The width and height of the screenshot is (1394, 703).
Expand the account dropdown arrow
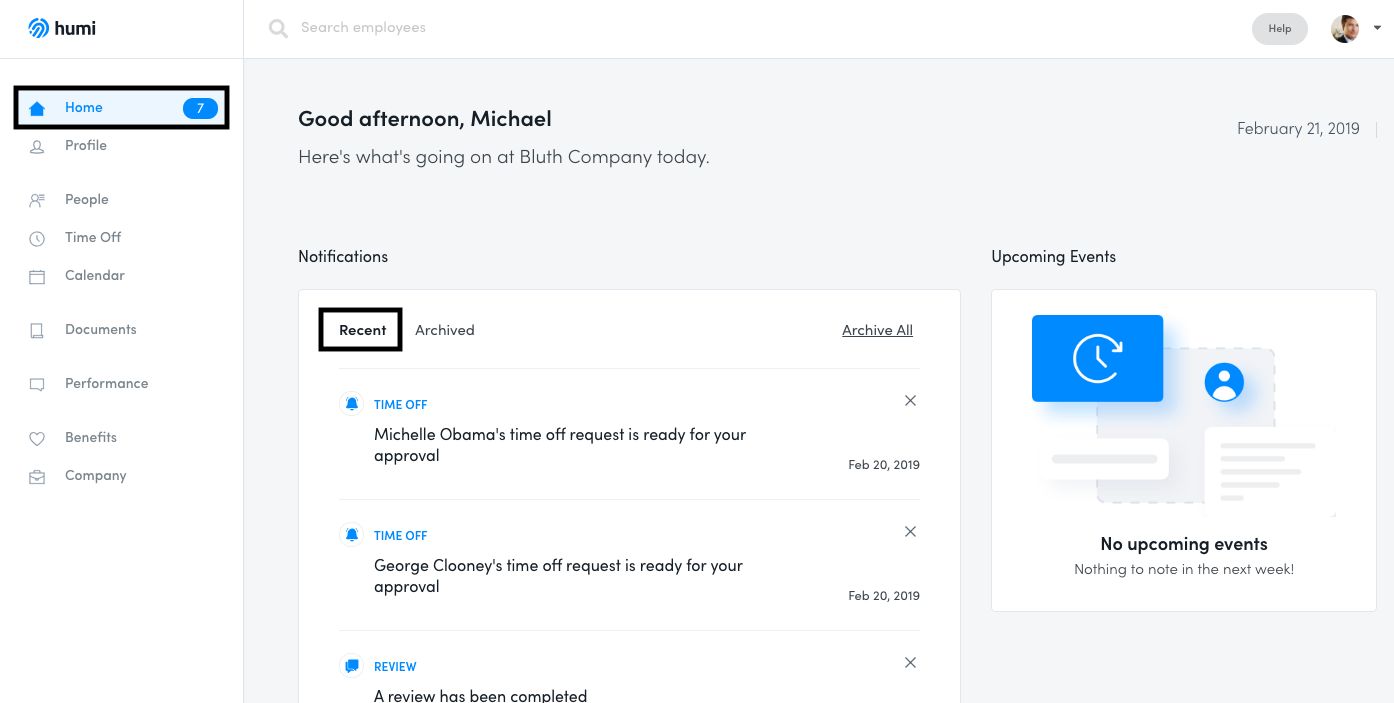1377,28
